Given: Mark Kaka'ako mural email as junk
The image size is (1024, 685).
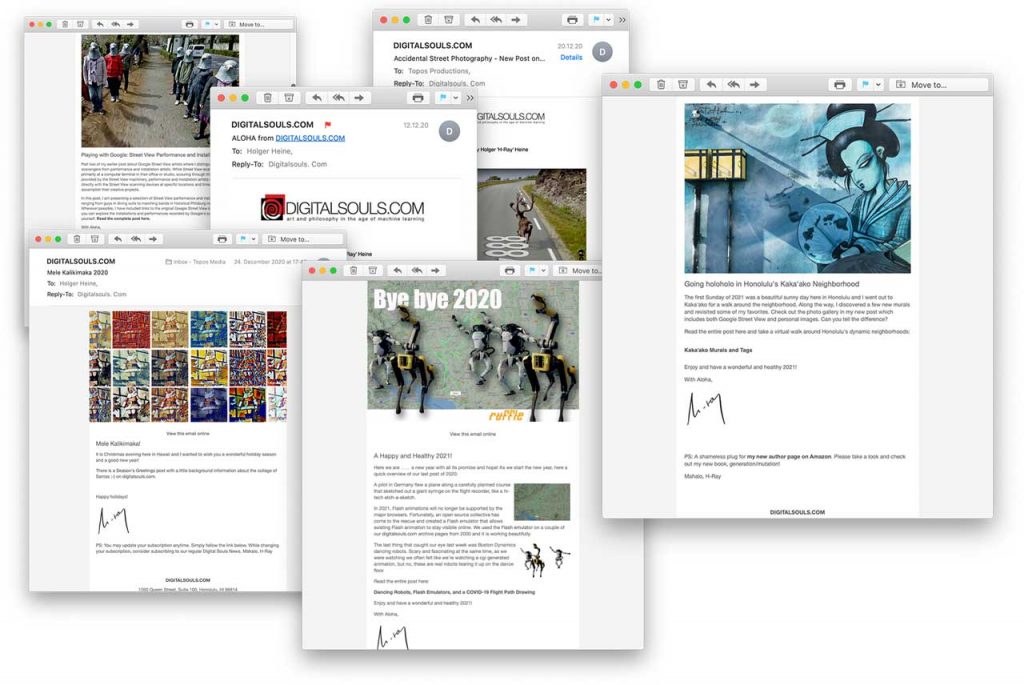Looking at the screenshot, I should click(x=682, y=84).
